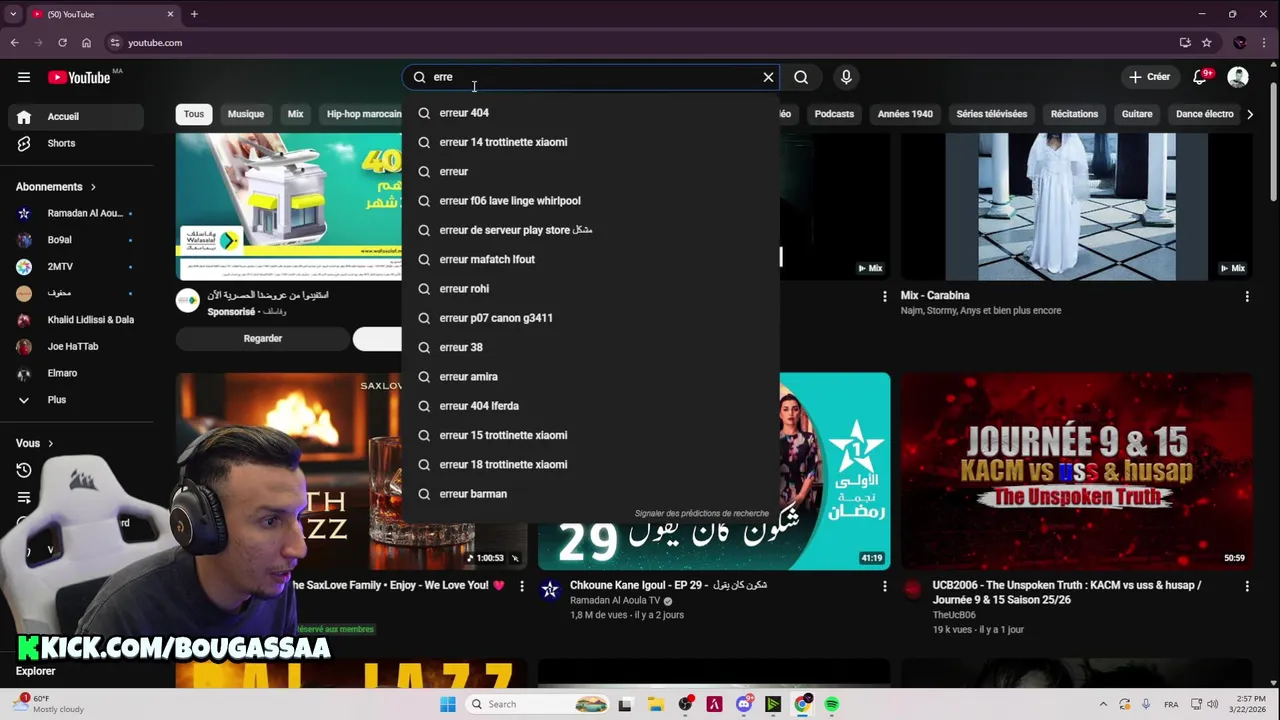The height and width of the screenshot is (720, 1280).
Task: Open more options for Mix - Carabina
Action: tap(1247, 296)
